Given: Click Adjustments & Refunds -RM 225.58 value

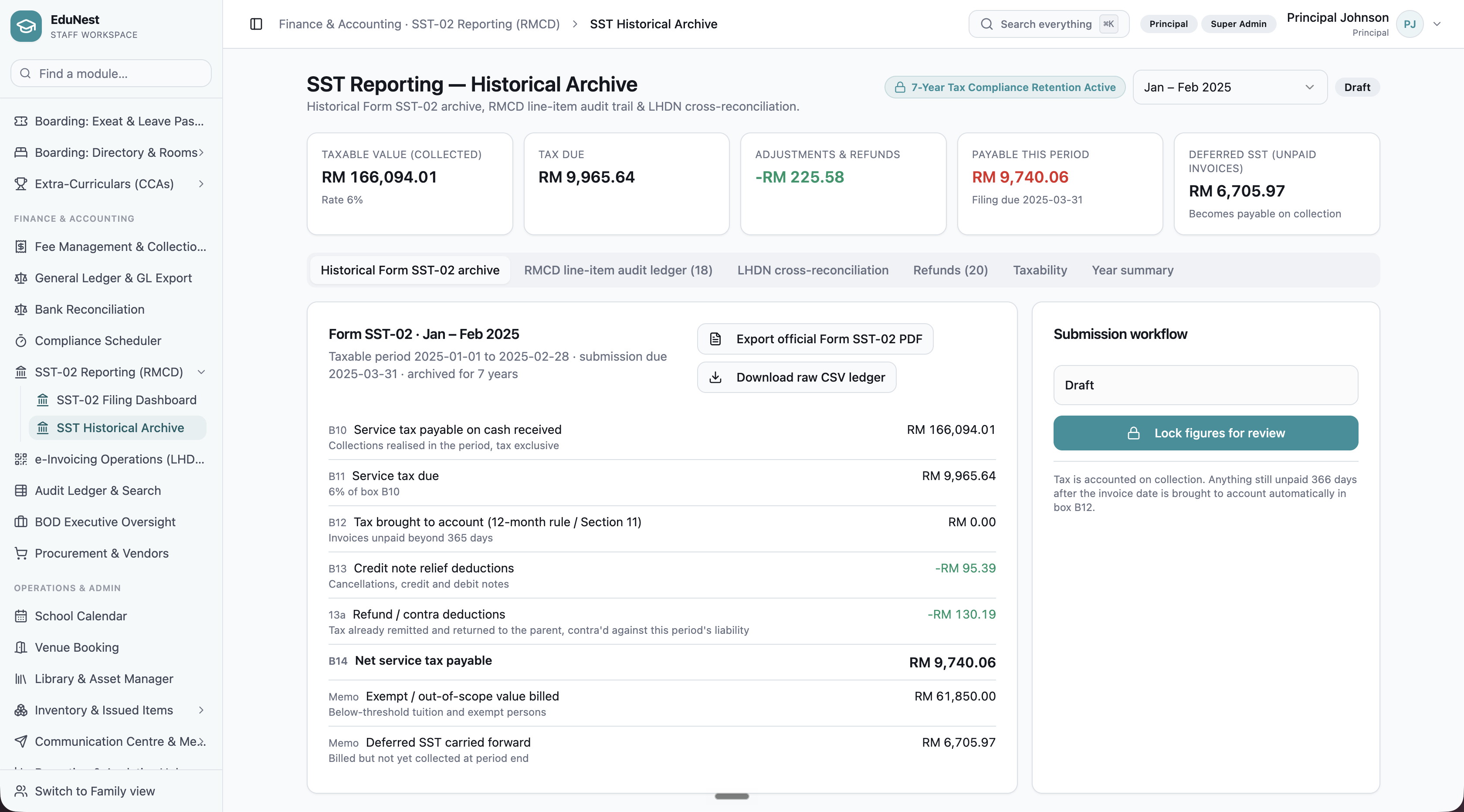Looking at the screenshot, I should (x=799, y=177).
